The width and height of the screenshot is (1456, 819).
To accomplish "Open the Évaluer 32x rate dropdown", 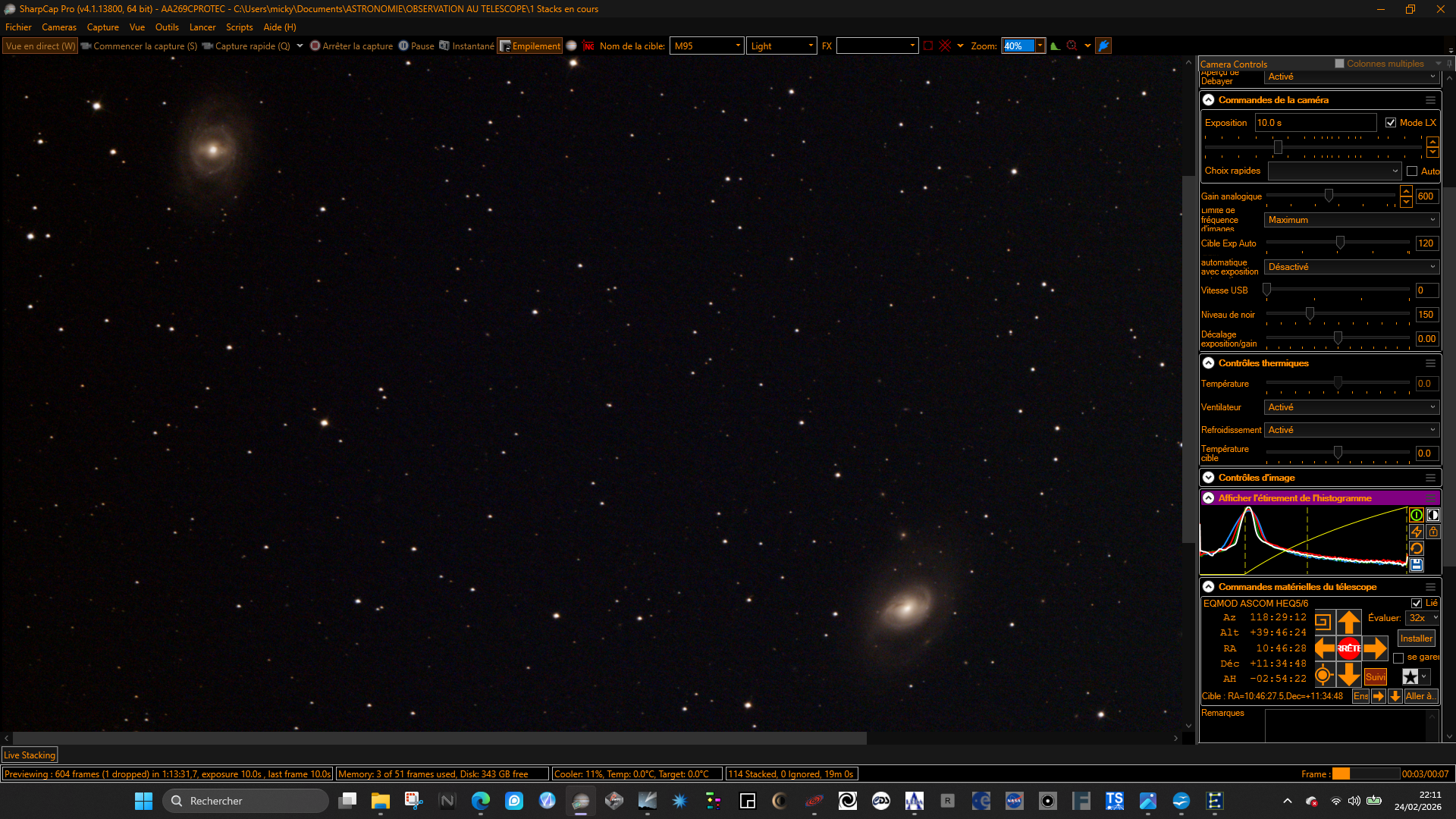I will point(1423,618).
